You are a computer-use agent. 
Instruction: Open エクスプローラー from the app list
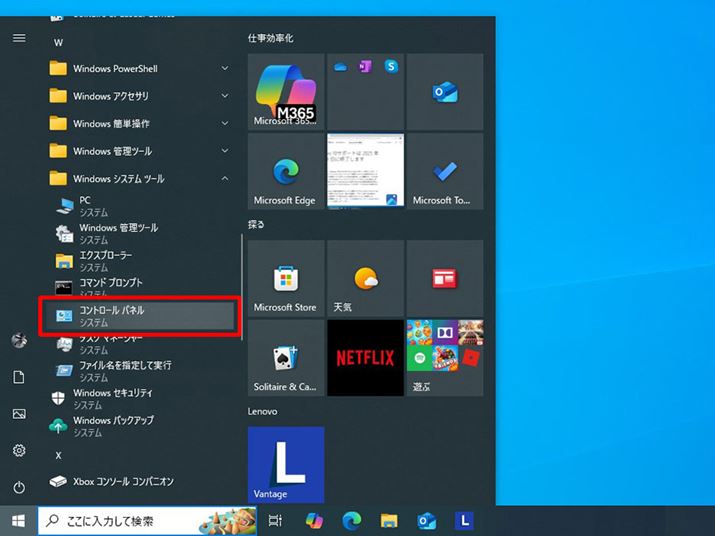click(141, 261)
